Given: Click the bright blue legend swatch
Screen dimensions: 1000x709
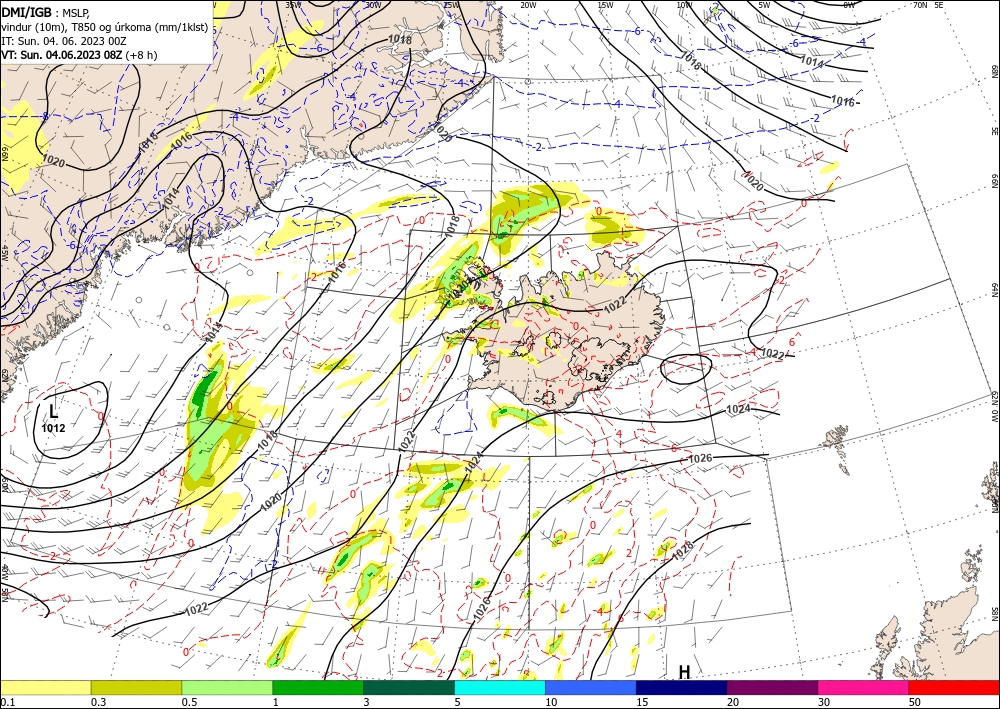Looking at the screenshot, I should [x=591, y=687].
